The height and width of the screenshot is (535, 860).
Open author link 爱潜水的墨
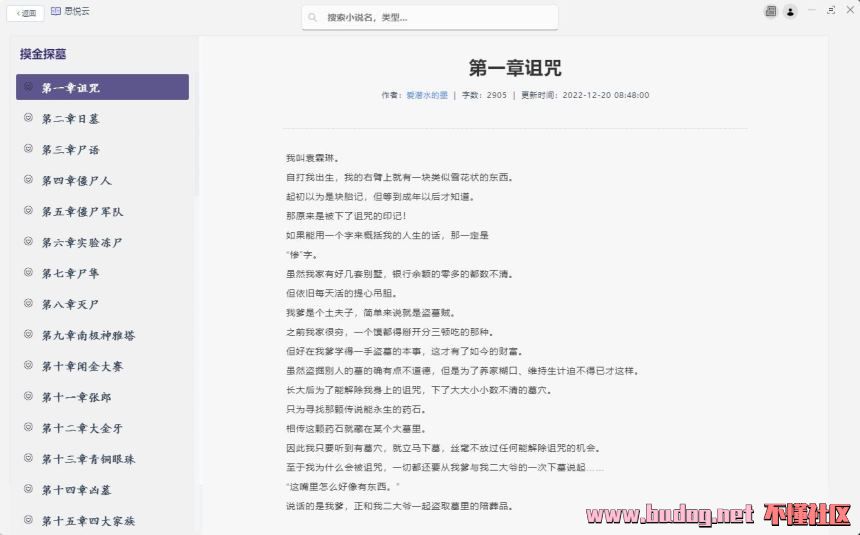pos(427,95)
